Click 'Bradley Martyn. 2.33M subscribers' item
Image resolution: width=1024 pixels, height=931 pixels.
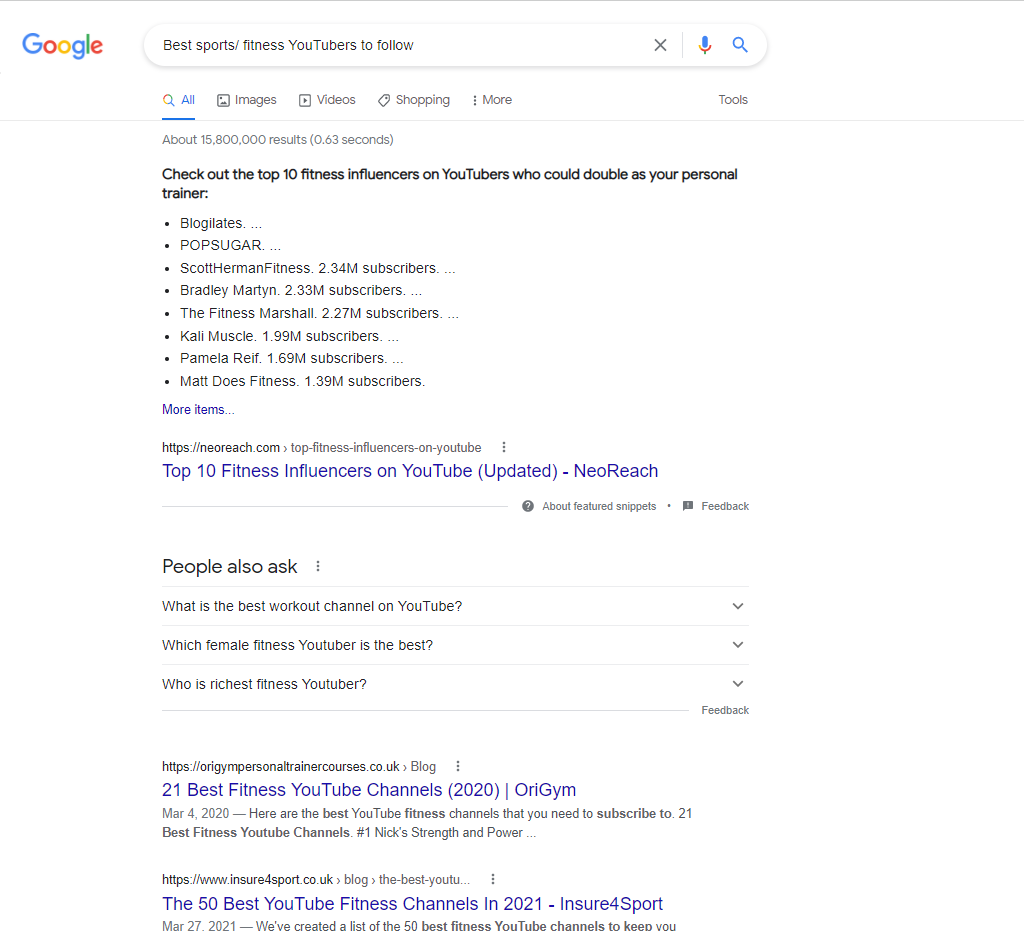click(x=301, y=291)
